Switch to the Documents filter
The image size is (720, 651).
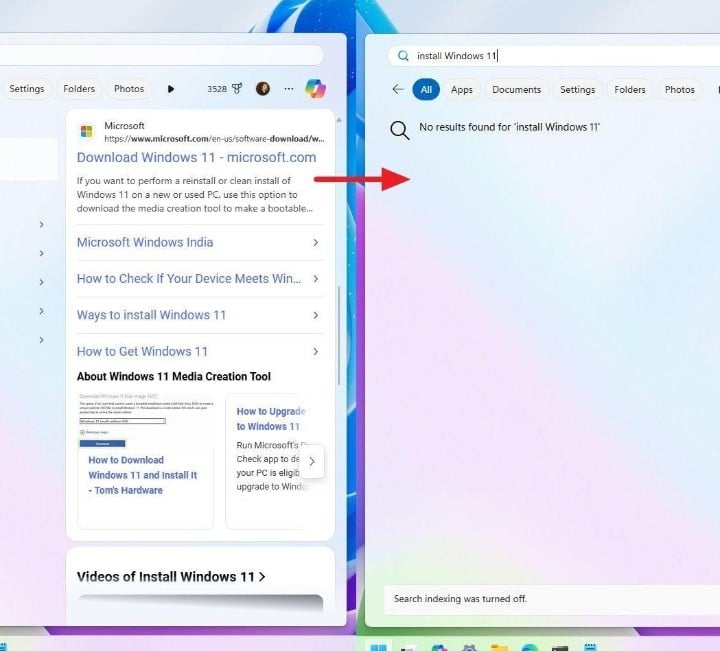coord(517,90)
